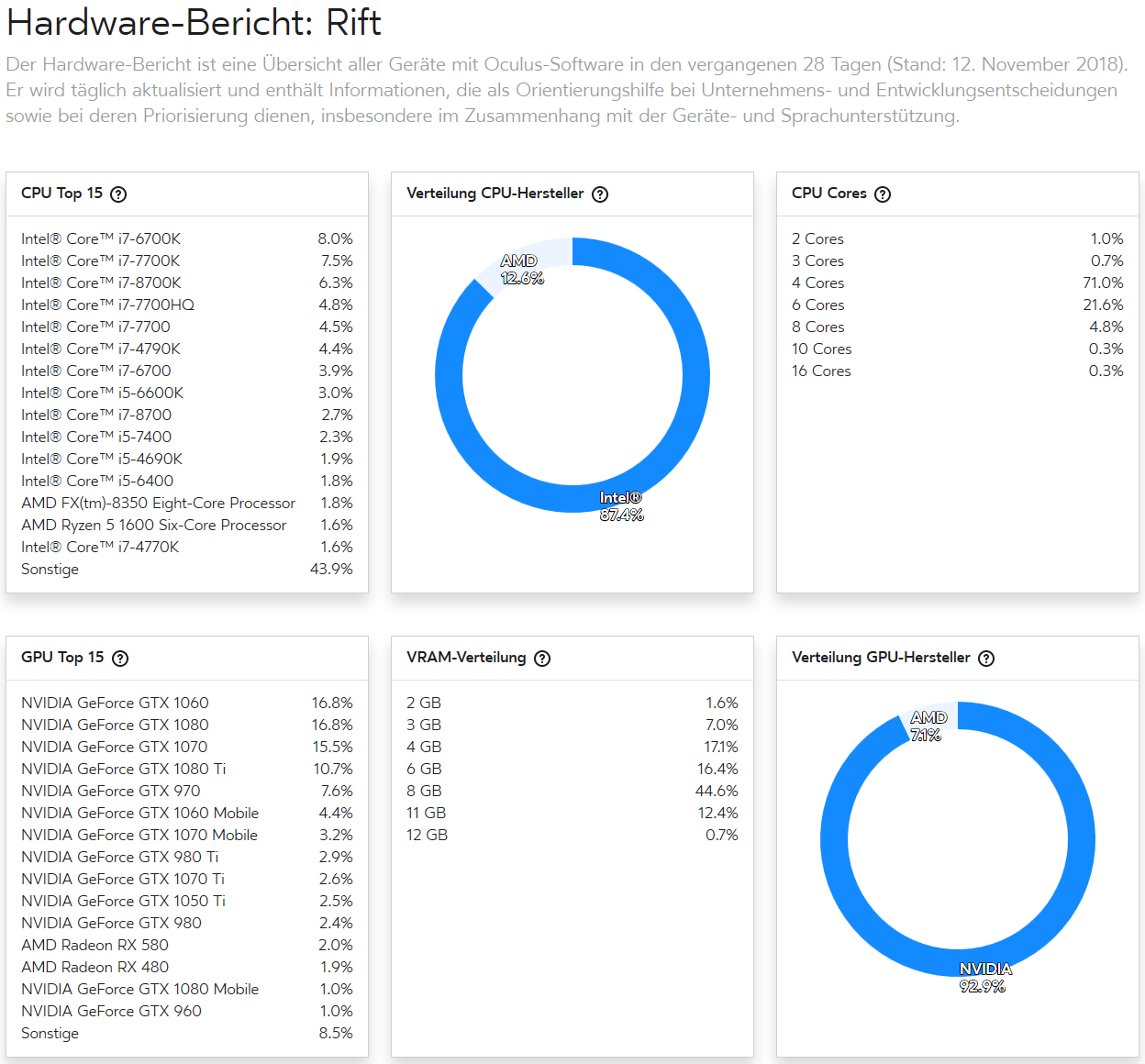Click the 8.5% value for GPU Sonstige
Image resolution: width=1145 pixels, height=1064 pixels.
336,1033
